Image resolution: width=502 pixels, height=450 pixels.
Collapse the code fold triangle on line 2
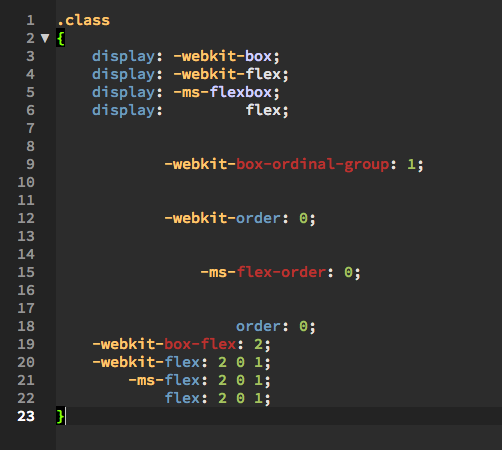(45, 38)
